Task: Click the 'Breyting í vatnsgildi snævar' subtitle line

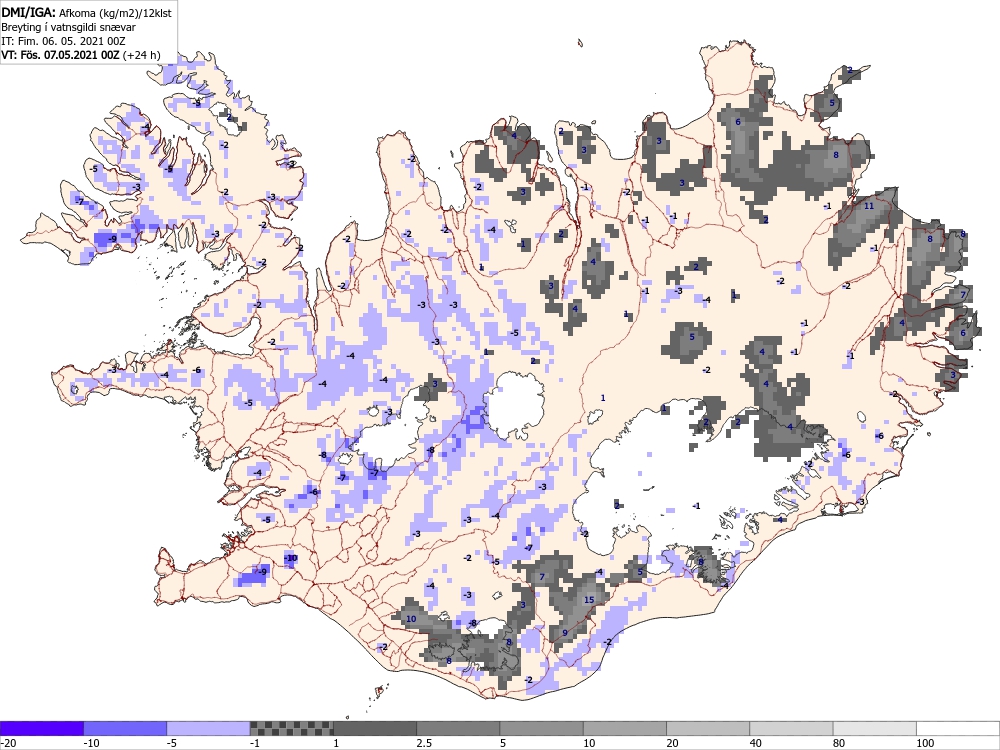Action: 68,27
